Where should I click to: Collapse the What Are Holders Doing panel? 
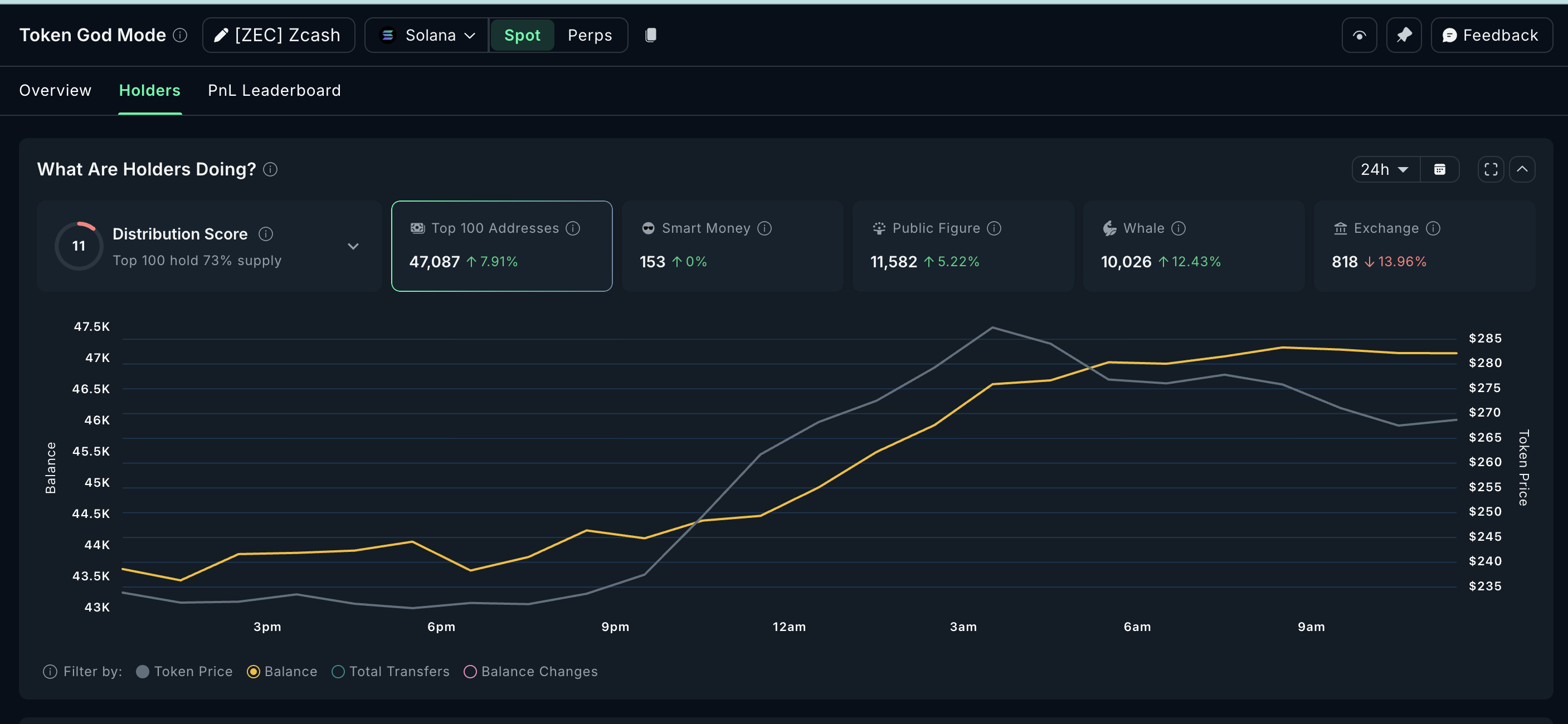point(1523,169)
